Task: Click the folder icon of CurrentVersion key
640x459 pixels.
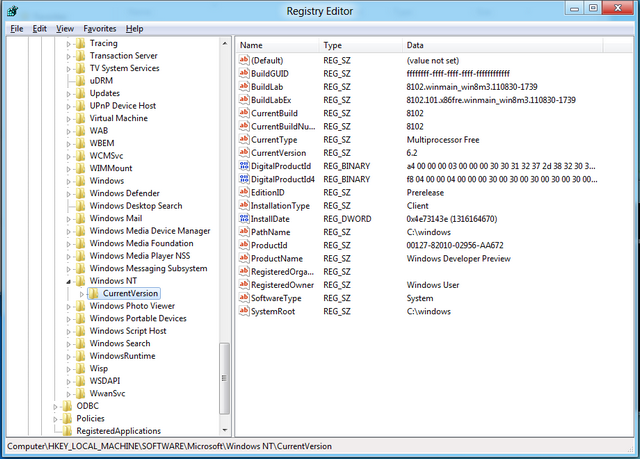Action: [x=93, y=293]
